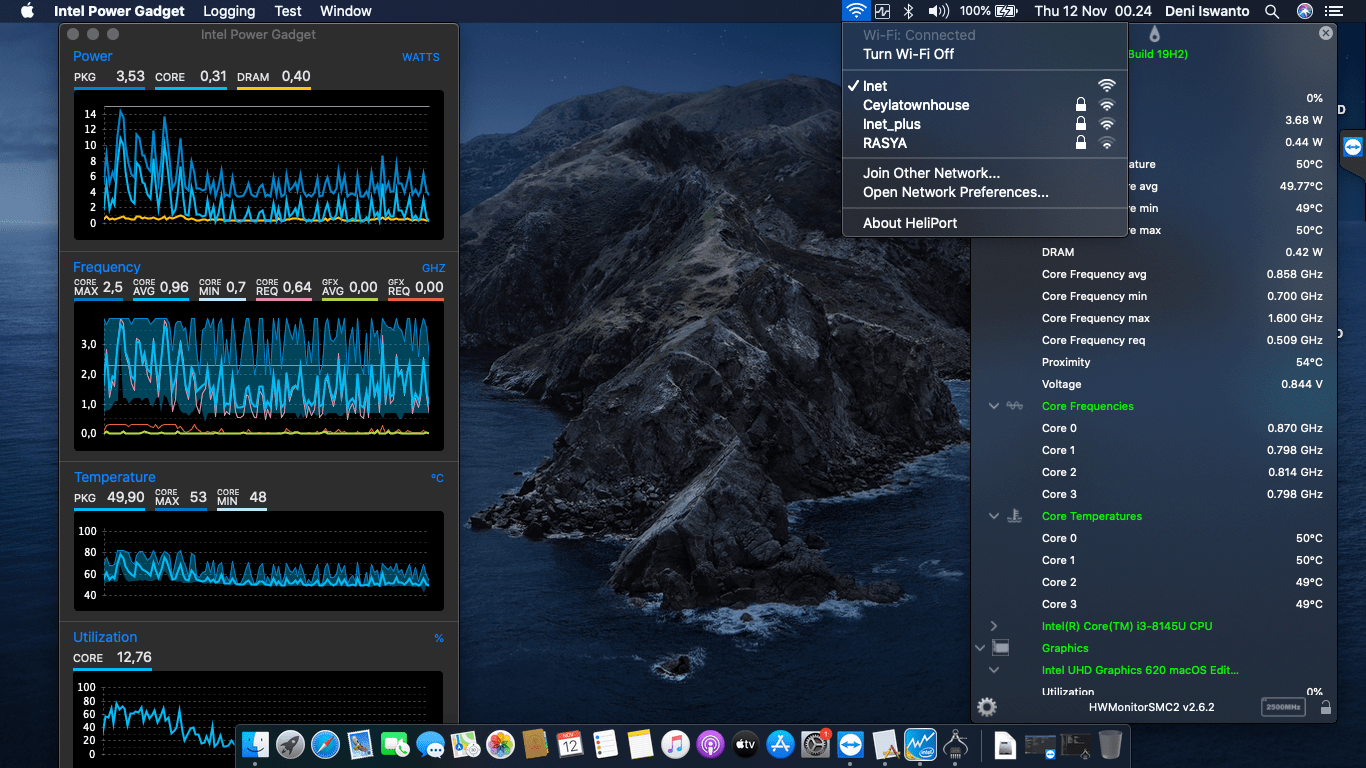This screenshot has width=1366, height=768.
Task: Open Reminders in the Dock
Action: pos(605,744)
